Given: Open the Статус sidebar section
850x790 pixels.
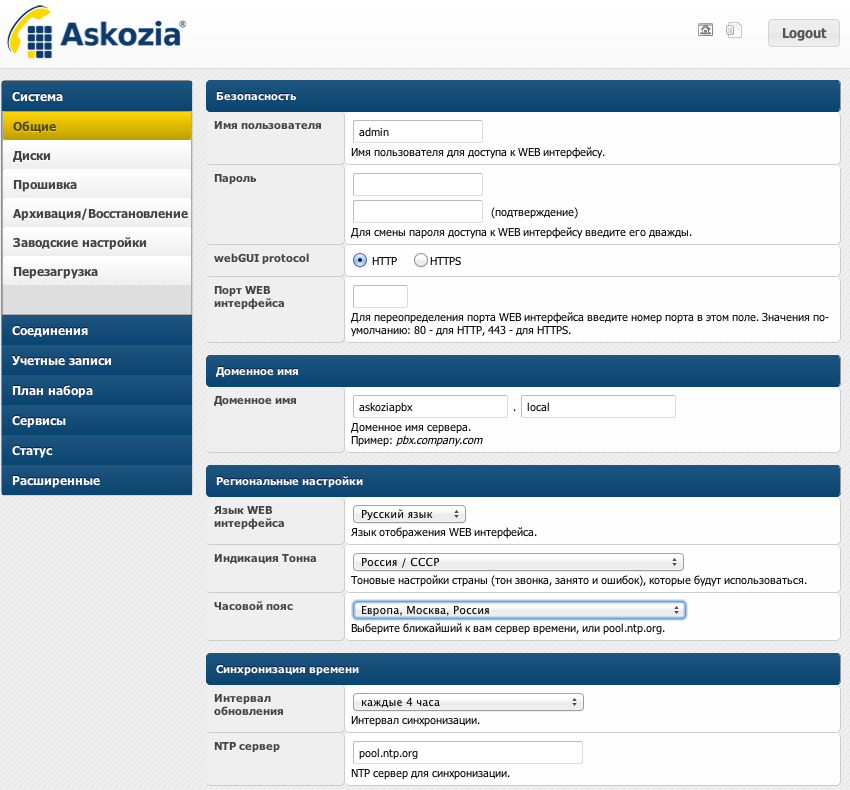Looking at the screenshot, I should (97, 451).
